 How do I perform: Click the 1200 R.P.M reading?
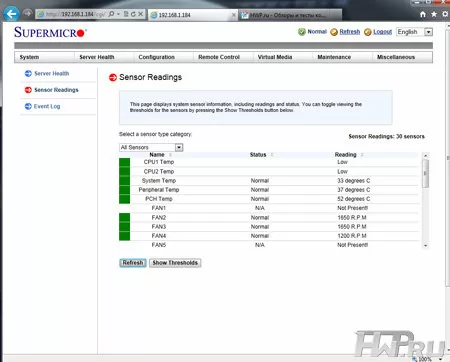pyautogui.click(x=352, y=236)
